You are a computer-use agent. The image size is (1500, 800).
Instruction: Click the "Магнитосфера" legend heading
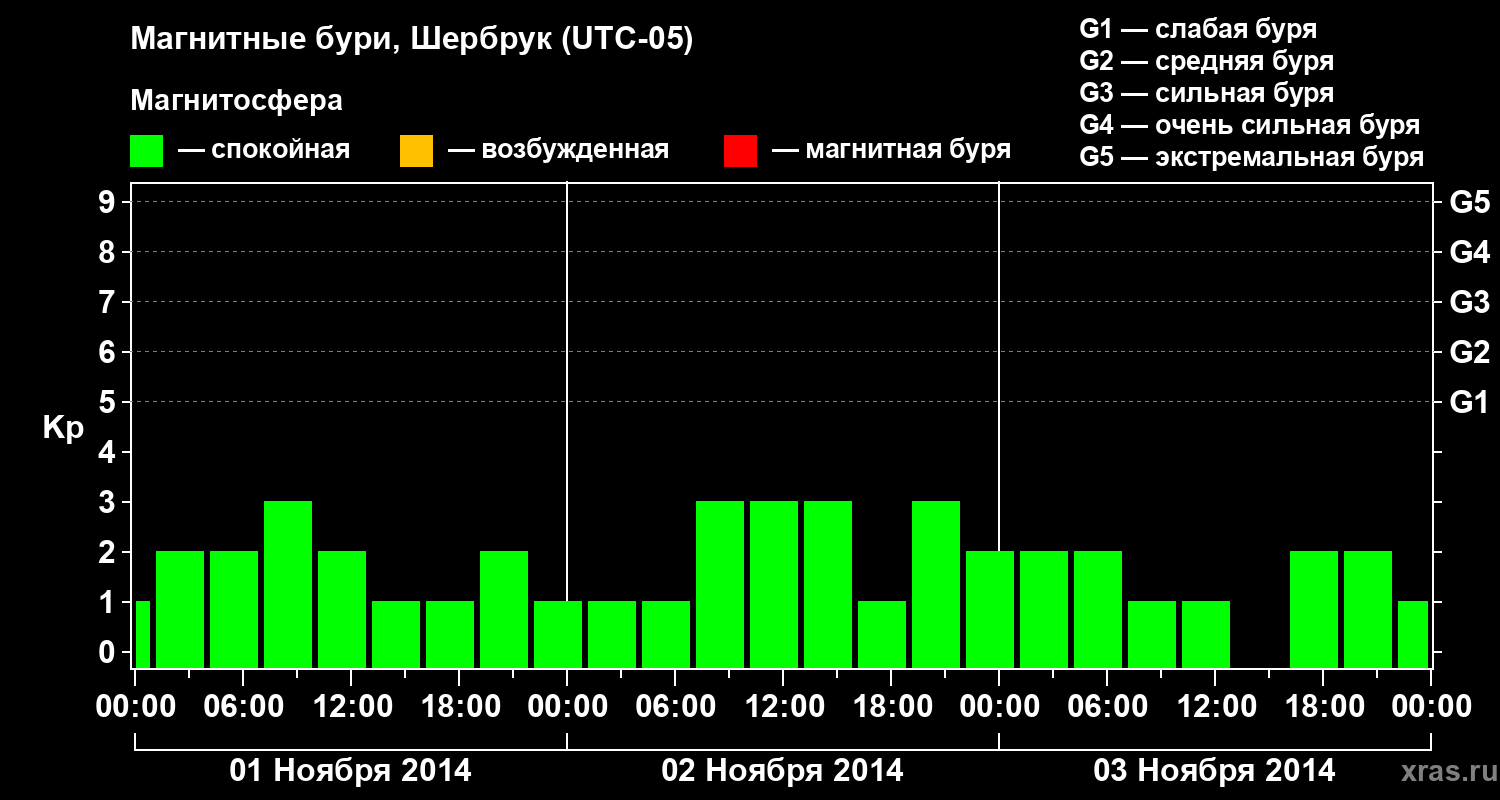point(237,101)
